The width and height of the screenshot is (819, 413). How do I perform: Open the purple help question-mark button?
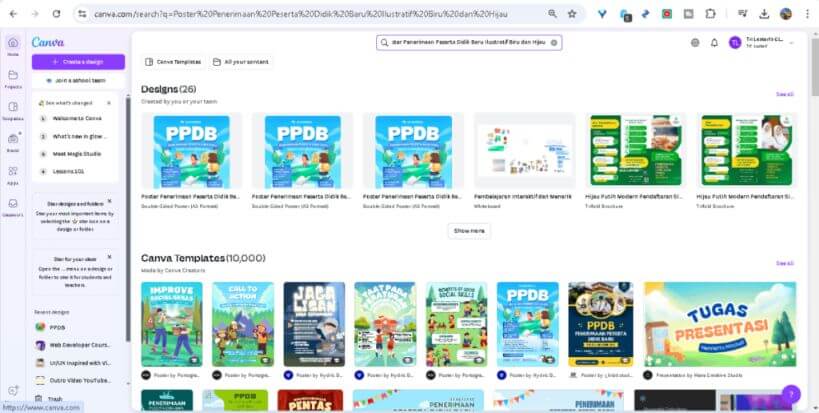coord(791,395)
